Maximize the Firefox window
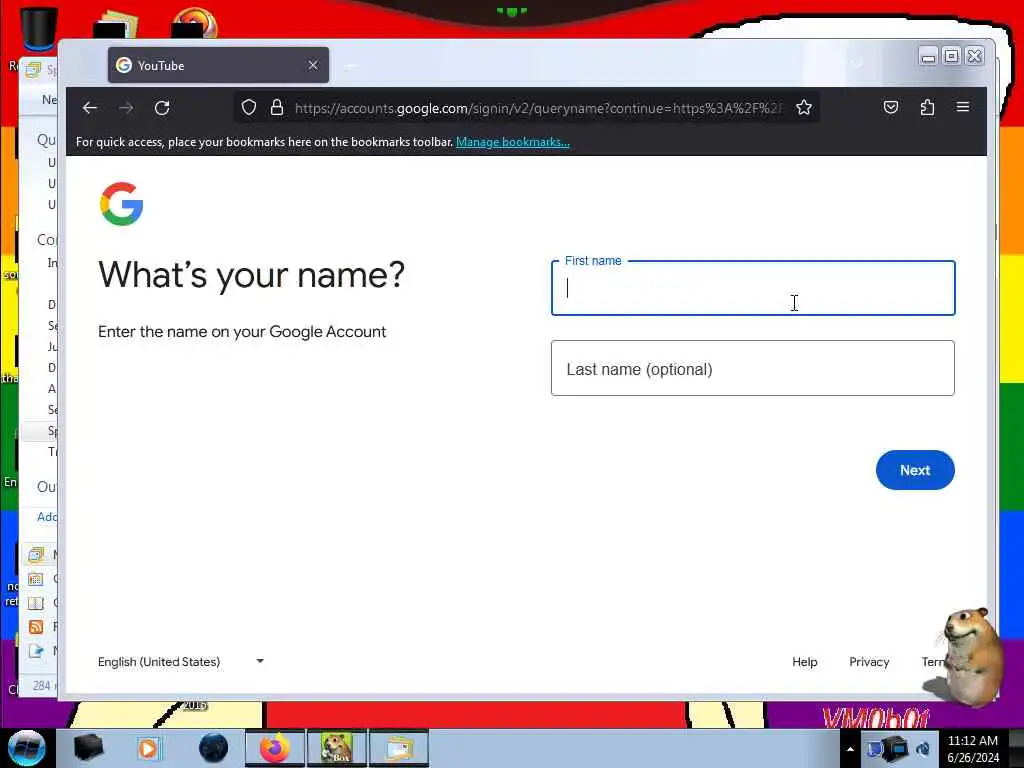This screenshot has height=768, width=1024. click(x=952, y=57)
